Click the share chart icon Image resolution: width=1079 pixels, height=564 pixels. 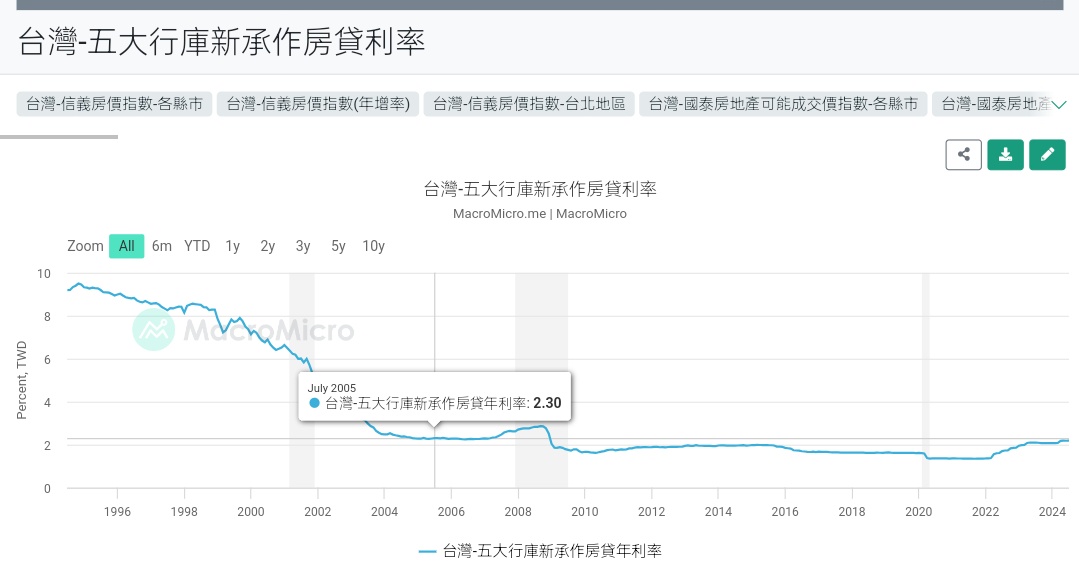[x=964, y=155]
